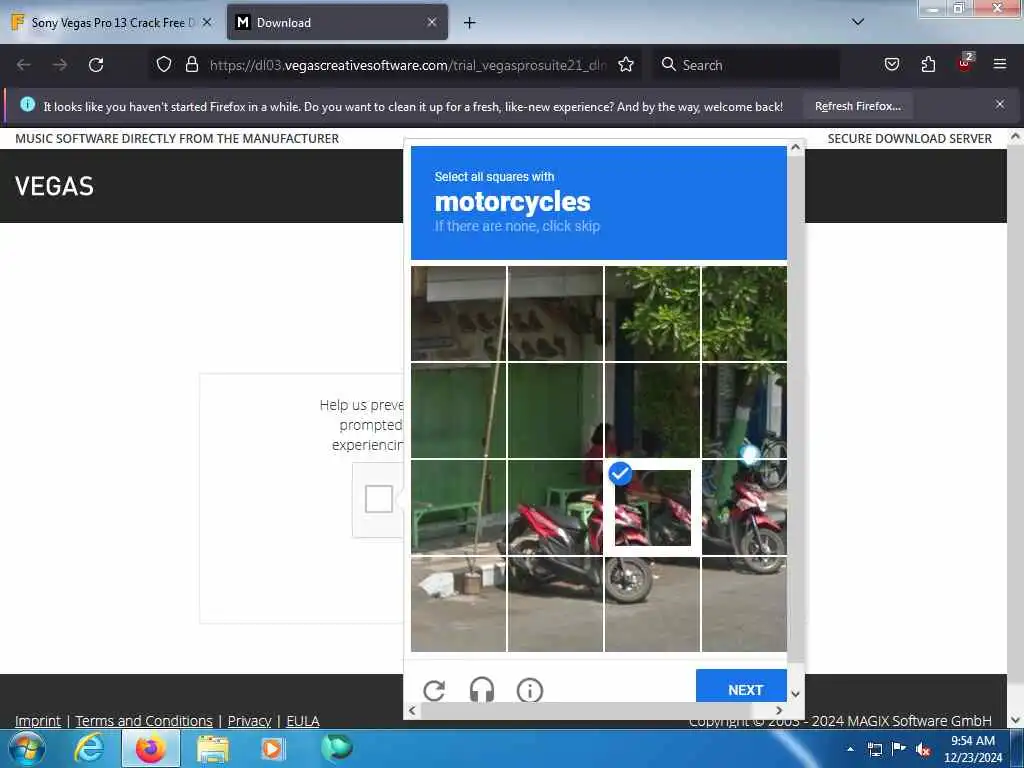
Task: Click the uBlock extension icon with badge
Action: (965, 63)
